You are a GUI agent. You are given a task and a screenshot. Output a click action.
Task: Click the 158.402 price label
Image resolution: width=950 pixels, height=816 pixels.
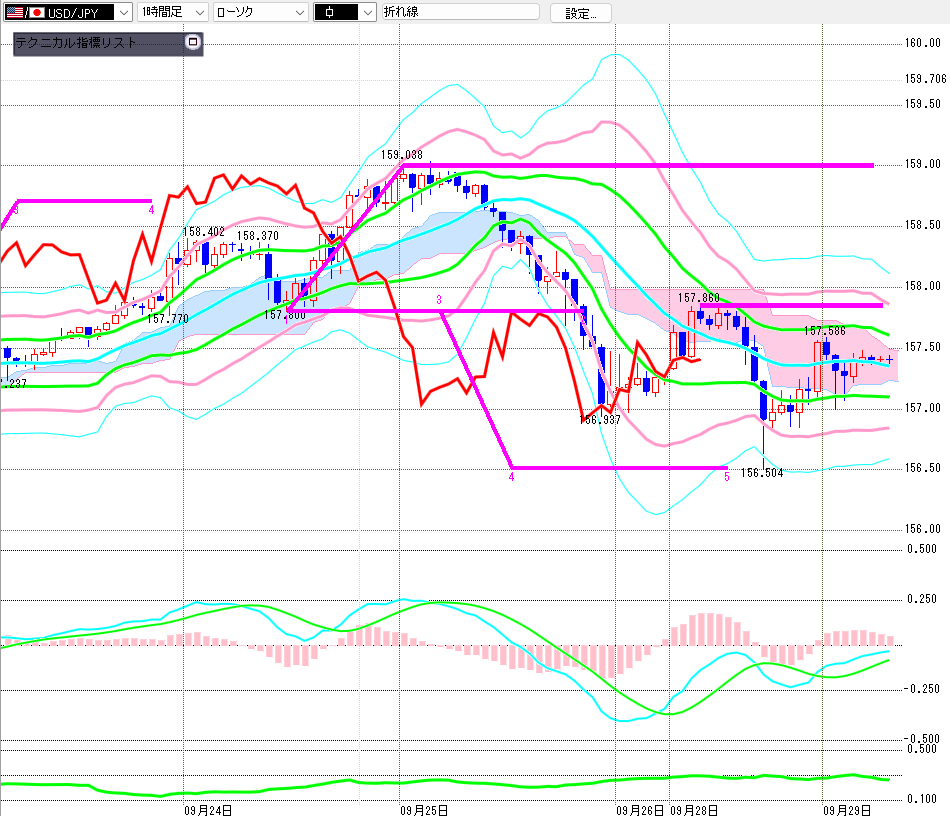[204, 232]
